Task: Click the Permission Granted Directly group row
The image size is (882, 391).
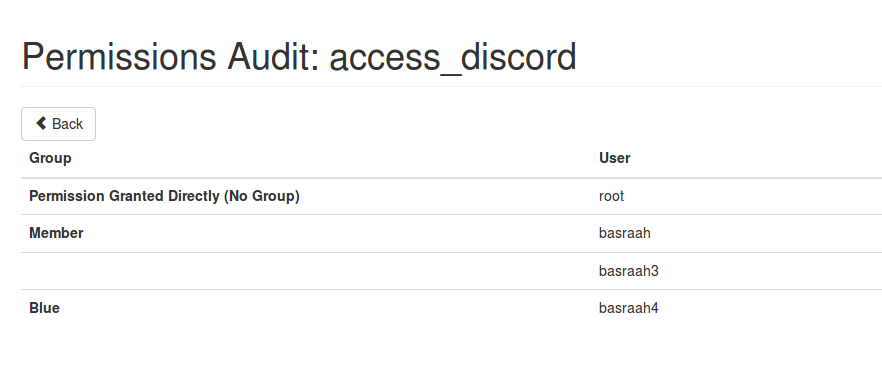Action: point(452,196)
